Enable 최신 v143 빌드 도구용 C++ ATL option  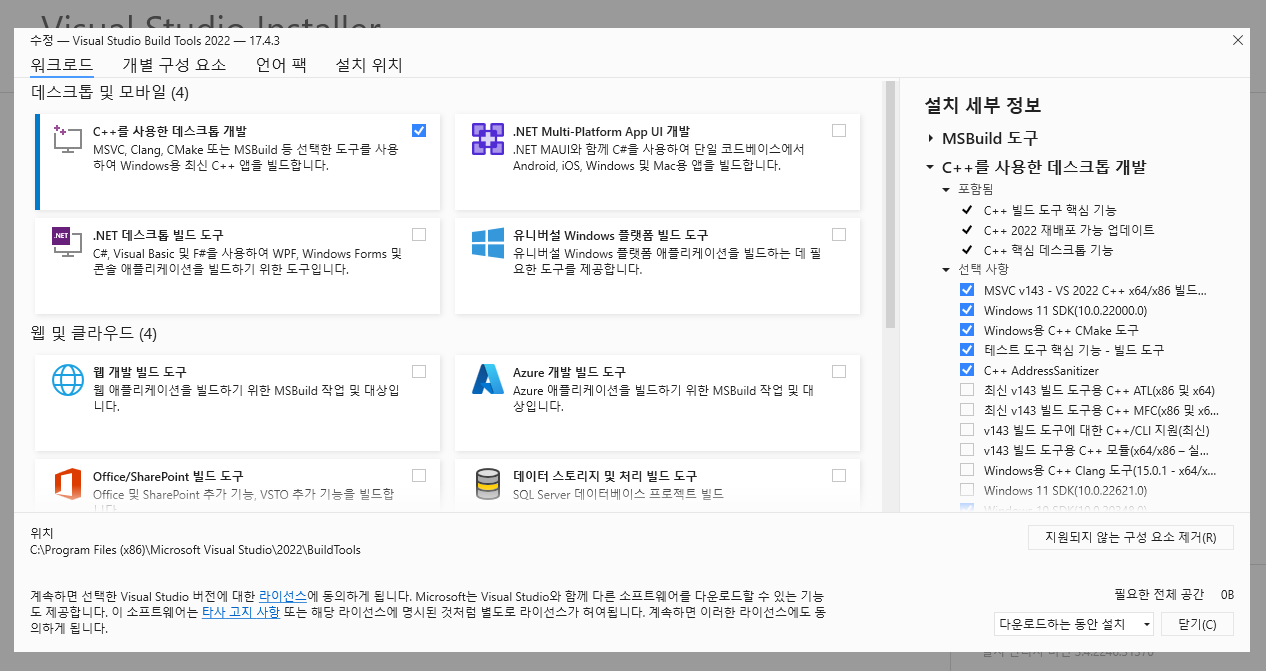967,390
